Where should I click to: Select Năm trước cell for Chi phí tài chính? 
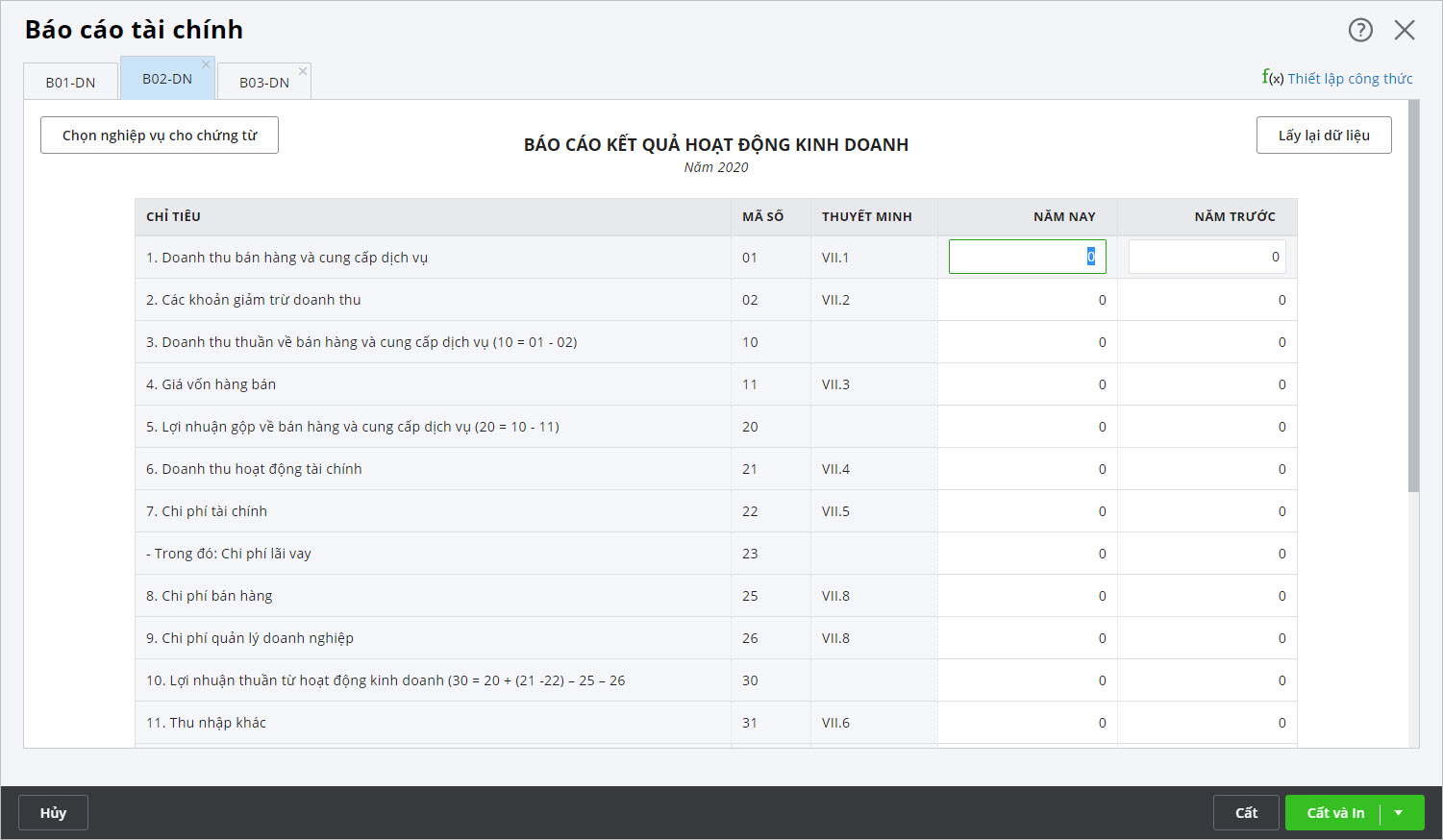click(1207, 511)
